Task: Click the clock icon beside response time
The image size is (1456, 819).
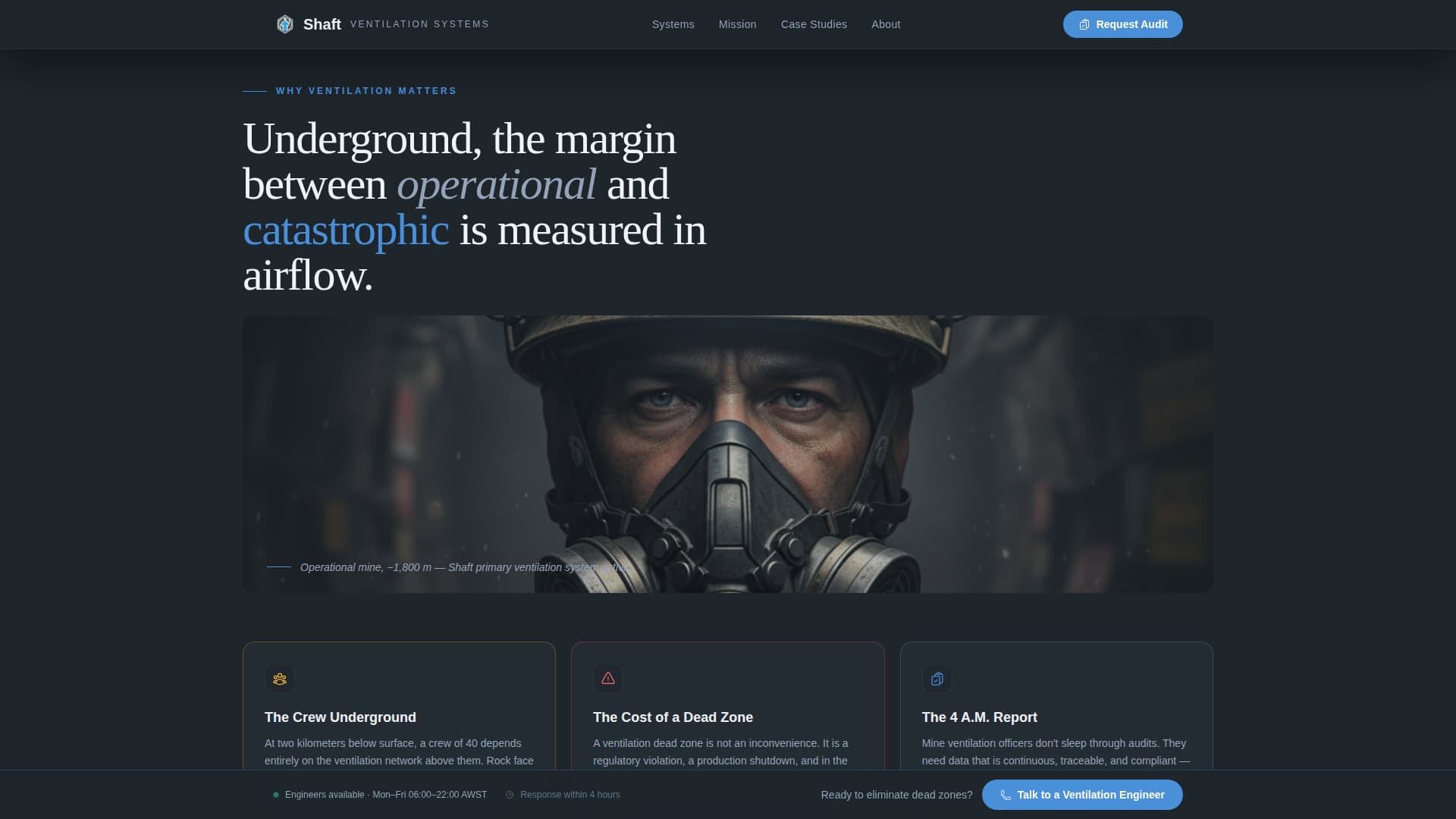Action: [510, 795]
